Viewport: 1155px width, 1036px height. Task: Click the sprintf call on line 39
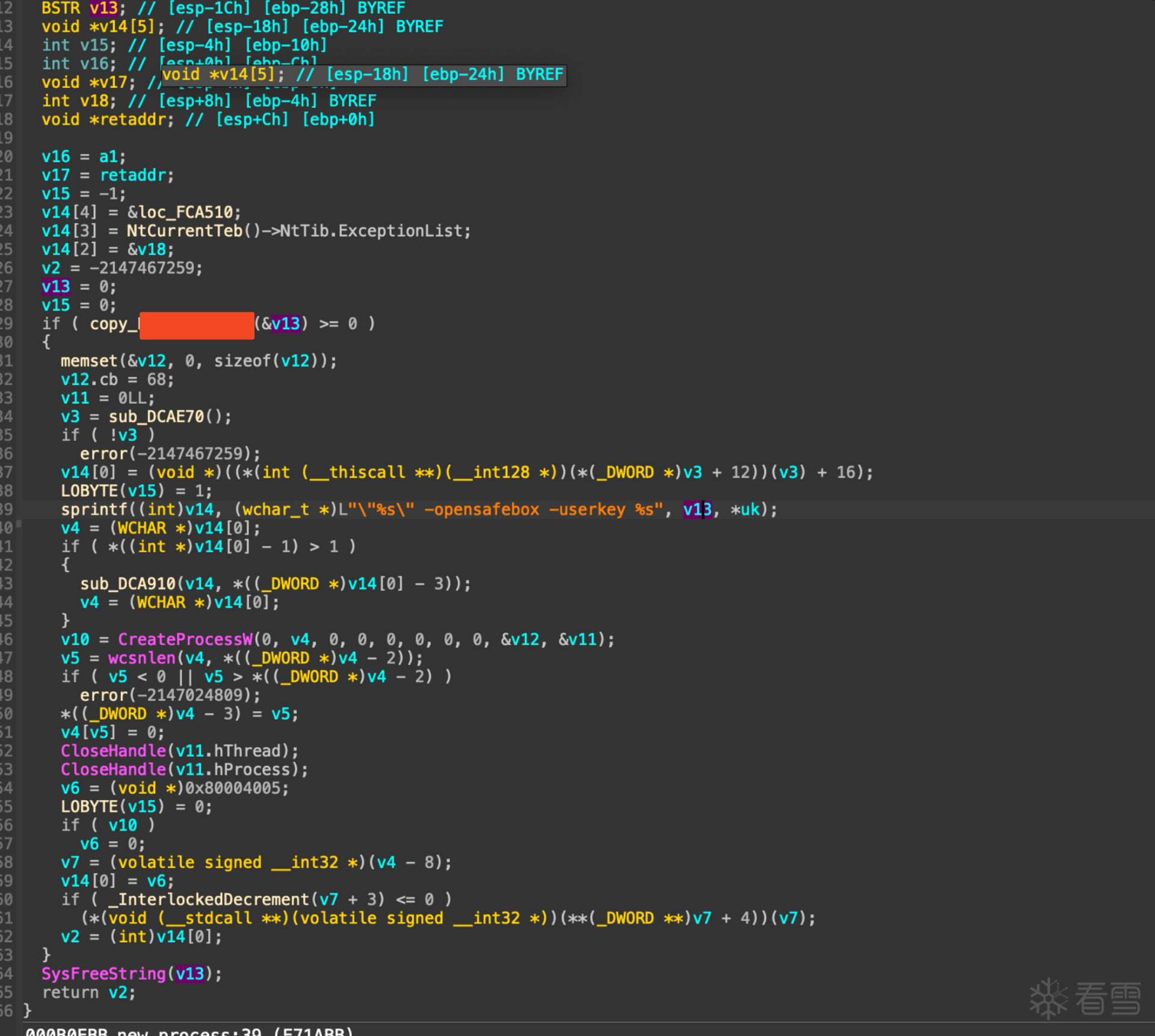click(89, 510)
